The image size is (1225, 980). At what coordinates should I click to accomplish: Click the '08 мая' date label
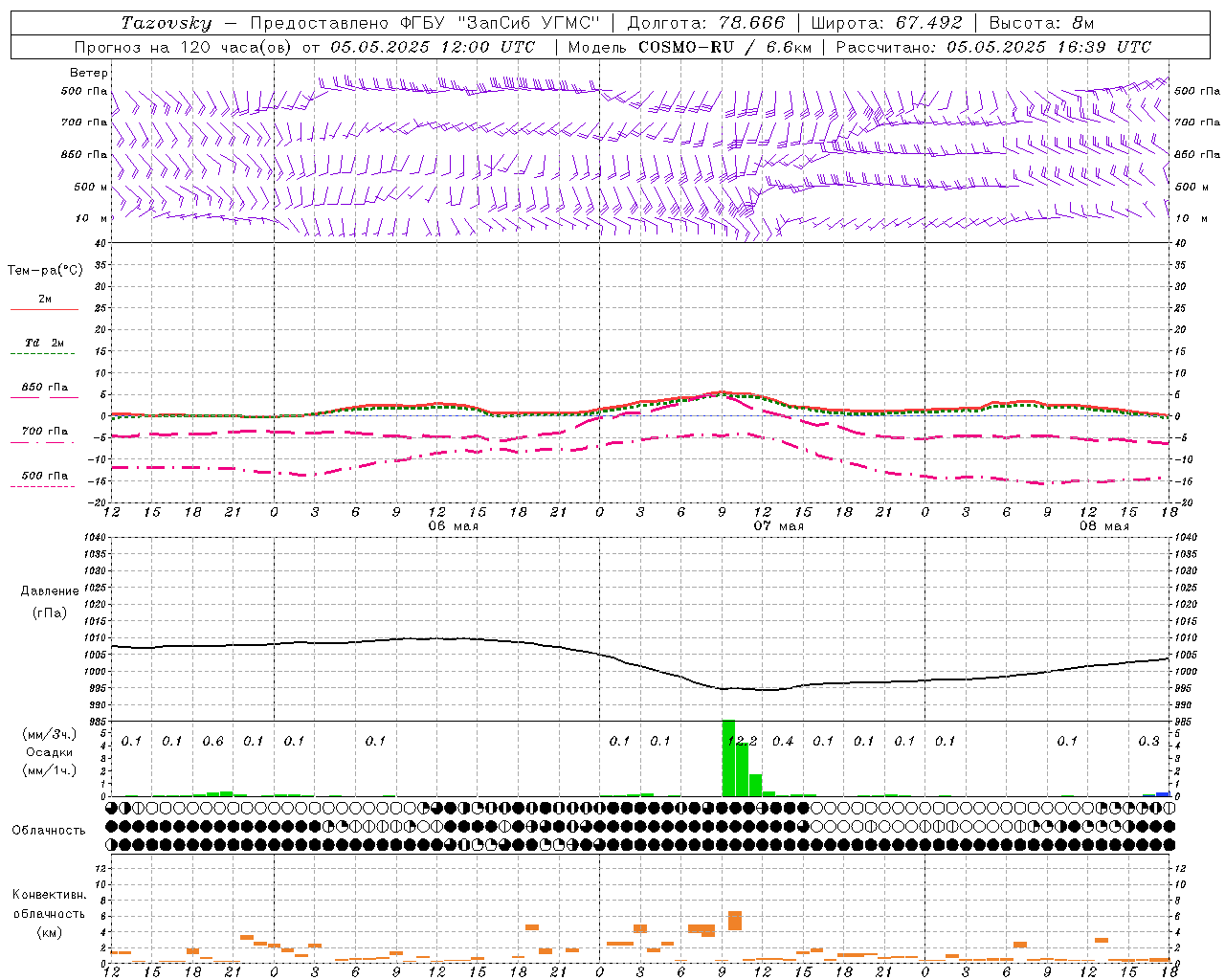pos(1104,526)
